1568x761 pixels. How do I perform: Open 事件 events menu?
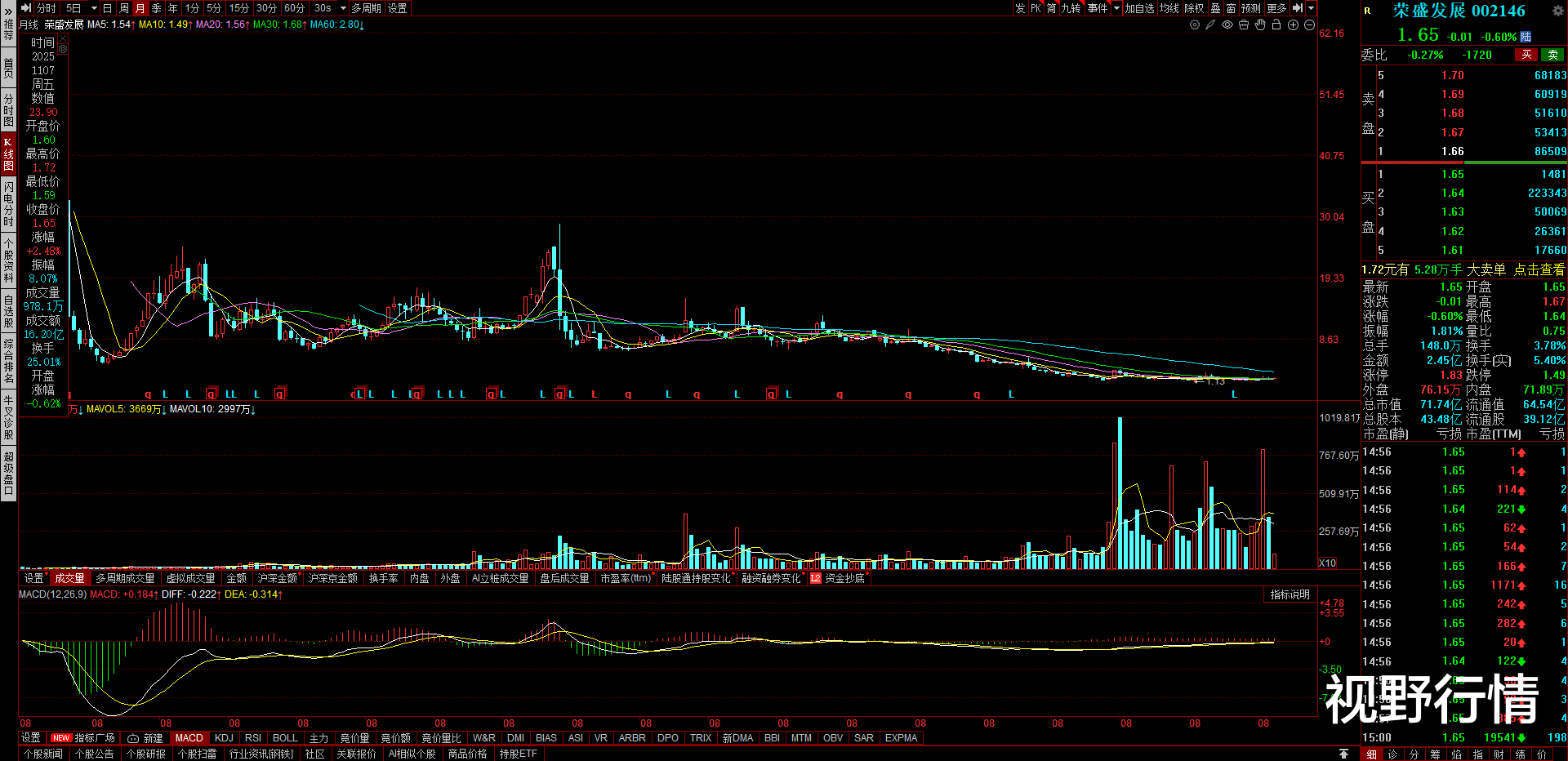tap(1098, 8)
